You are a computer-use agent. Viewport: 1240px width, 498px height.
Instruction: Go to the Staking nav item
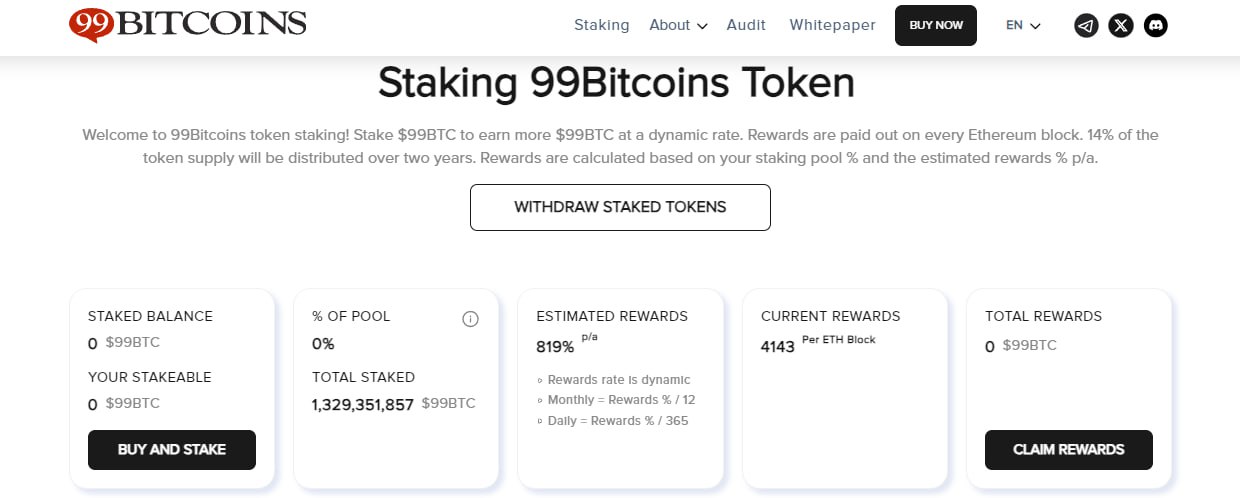601,25
